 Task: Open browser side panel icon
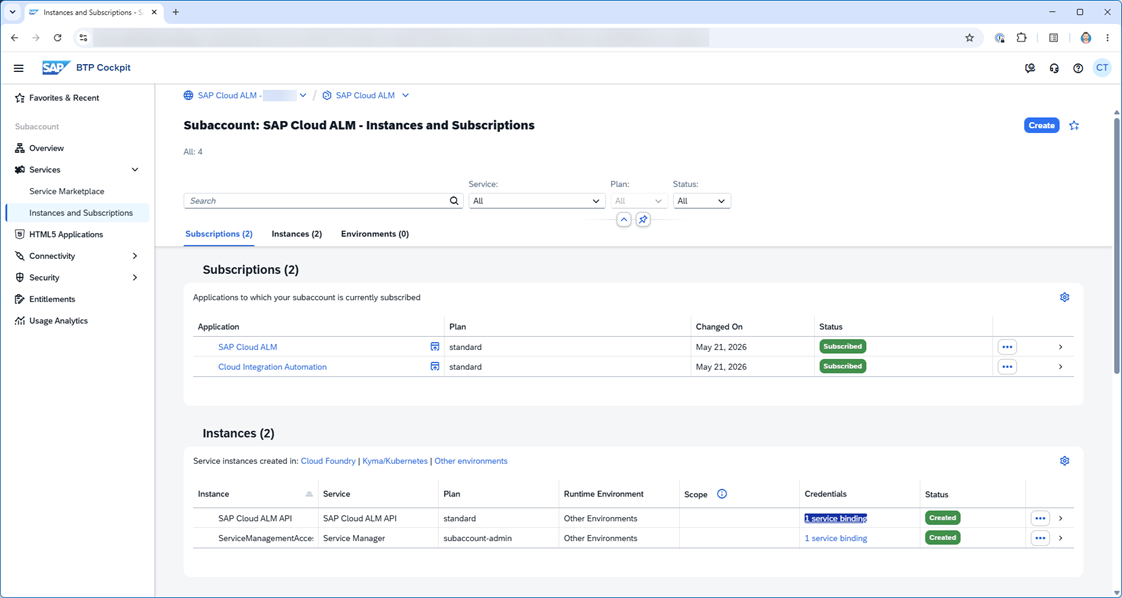coord(1053,38)
